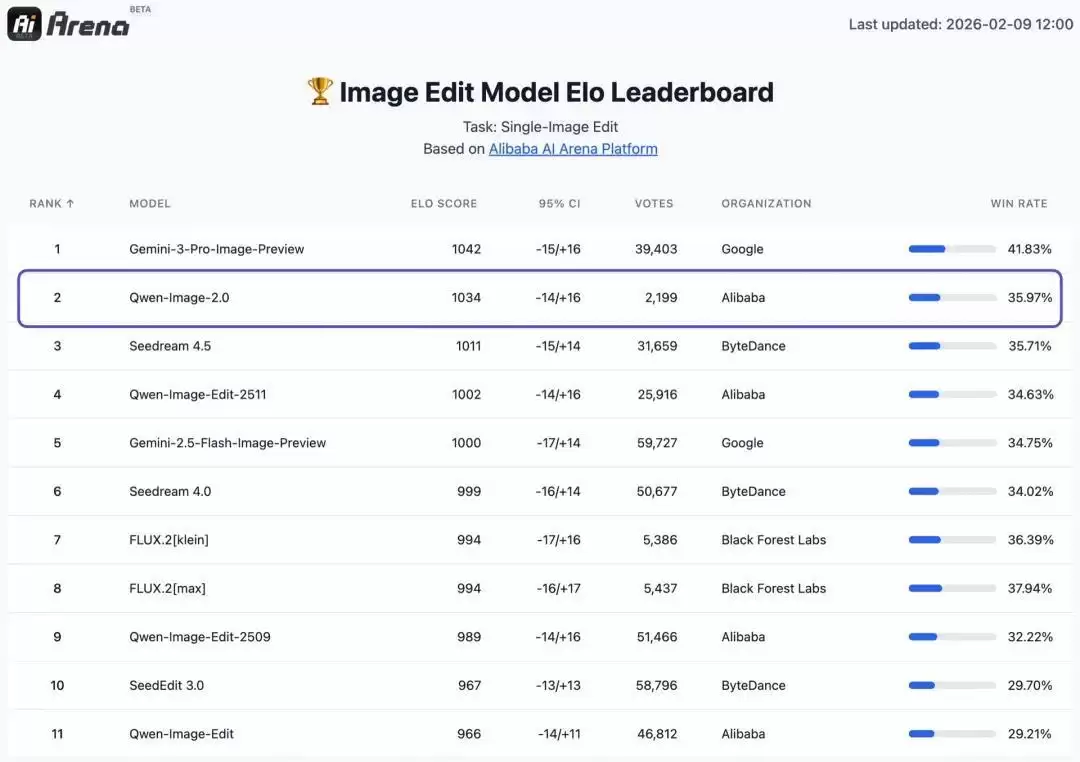
Task: Click the Model column header
Action: [x=150, y=204]
